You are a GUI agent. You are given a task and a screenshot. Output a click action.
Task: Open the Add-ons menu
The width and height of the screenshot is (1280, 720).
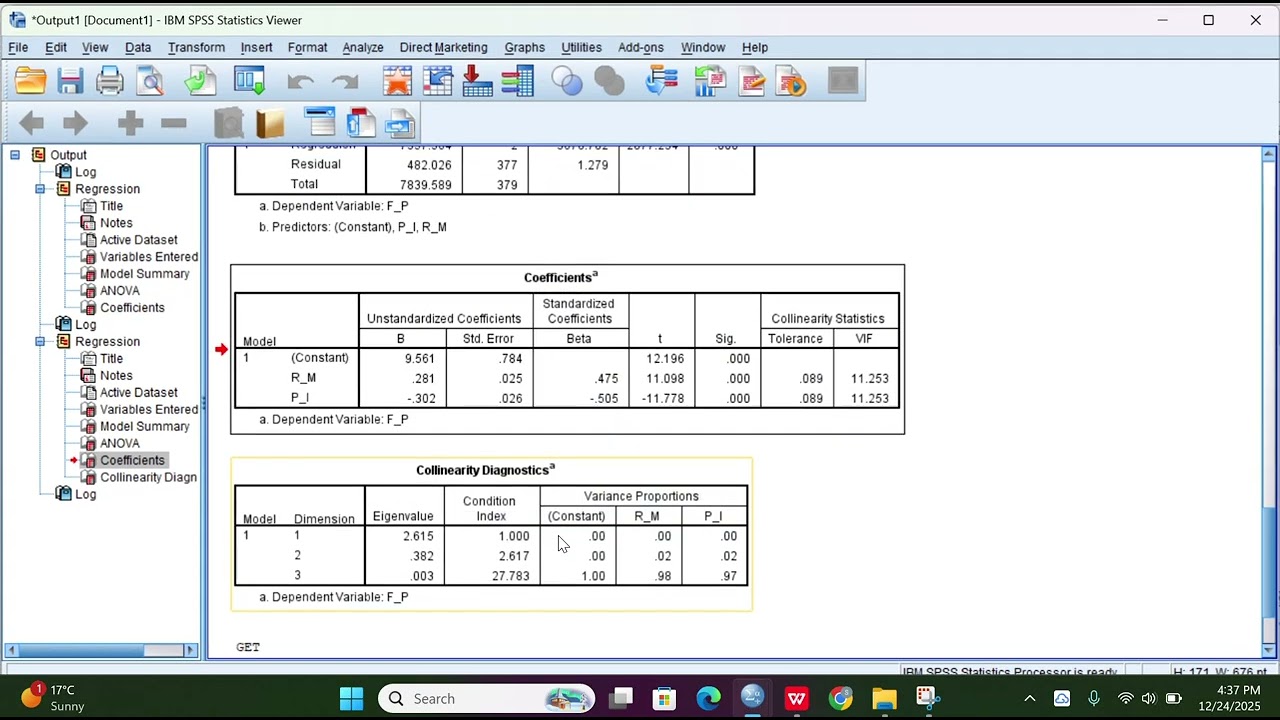641,47
